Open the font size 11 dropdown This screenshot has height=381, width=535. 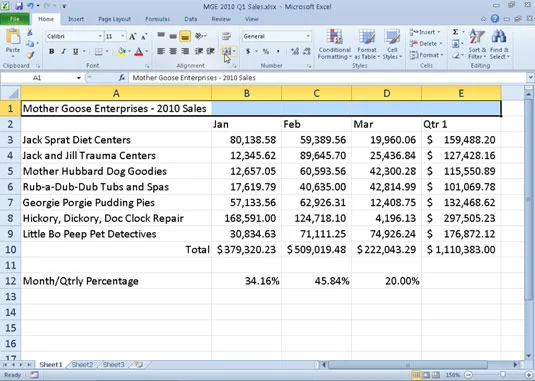pos(123,36)
